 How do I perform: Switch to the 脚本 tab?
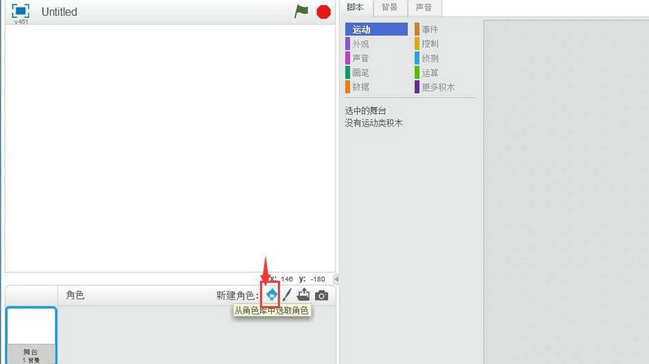(355, 7)
